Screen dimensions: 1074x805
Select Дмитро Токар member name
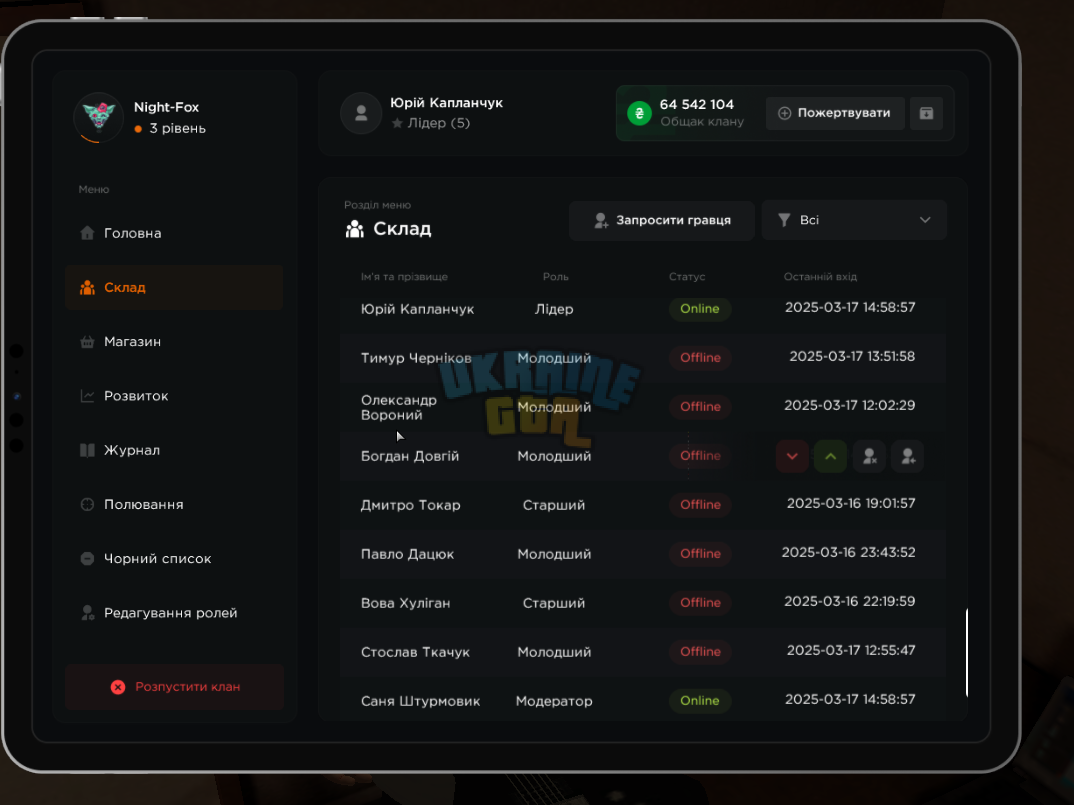coord(410,505)
